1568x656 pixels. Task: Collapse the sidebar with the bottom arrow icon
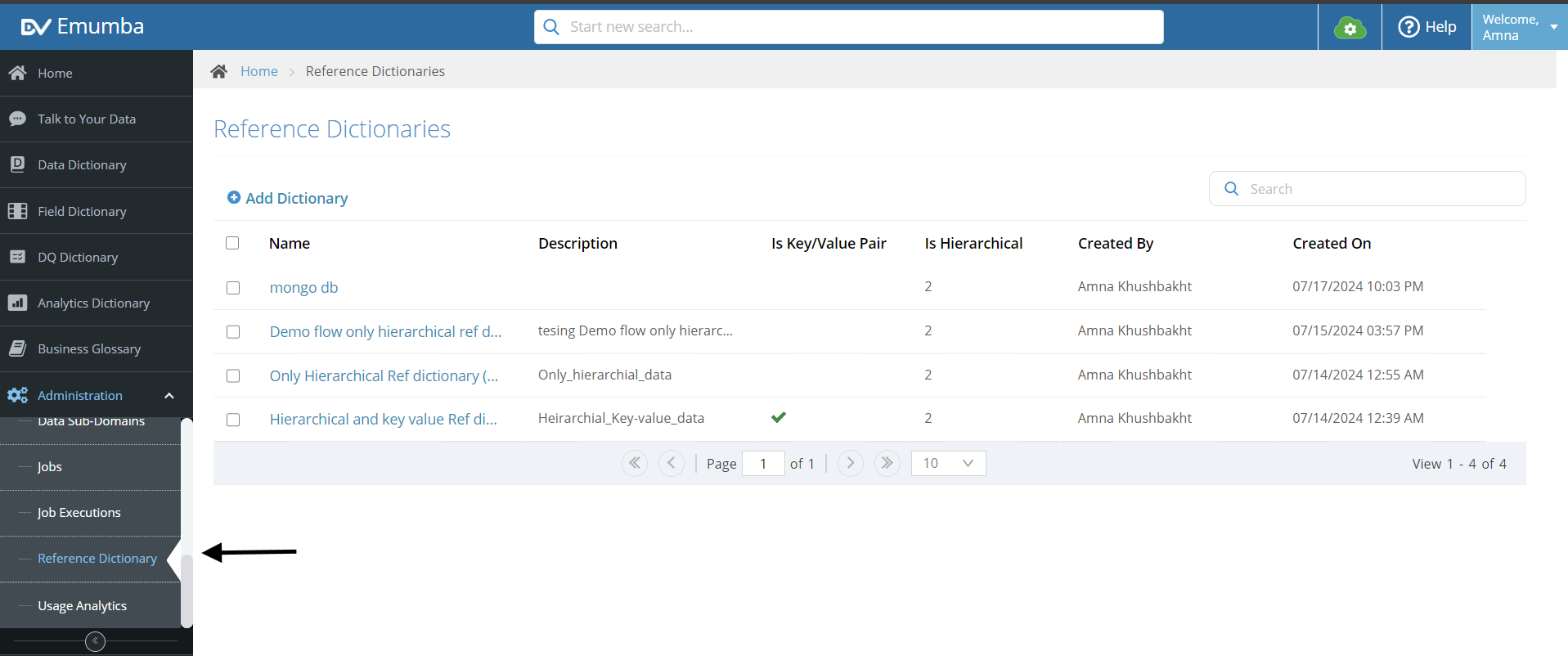(x=96, y=641)
